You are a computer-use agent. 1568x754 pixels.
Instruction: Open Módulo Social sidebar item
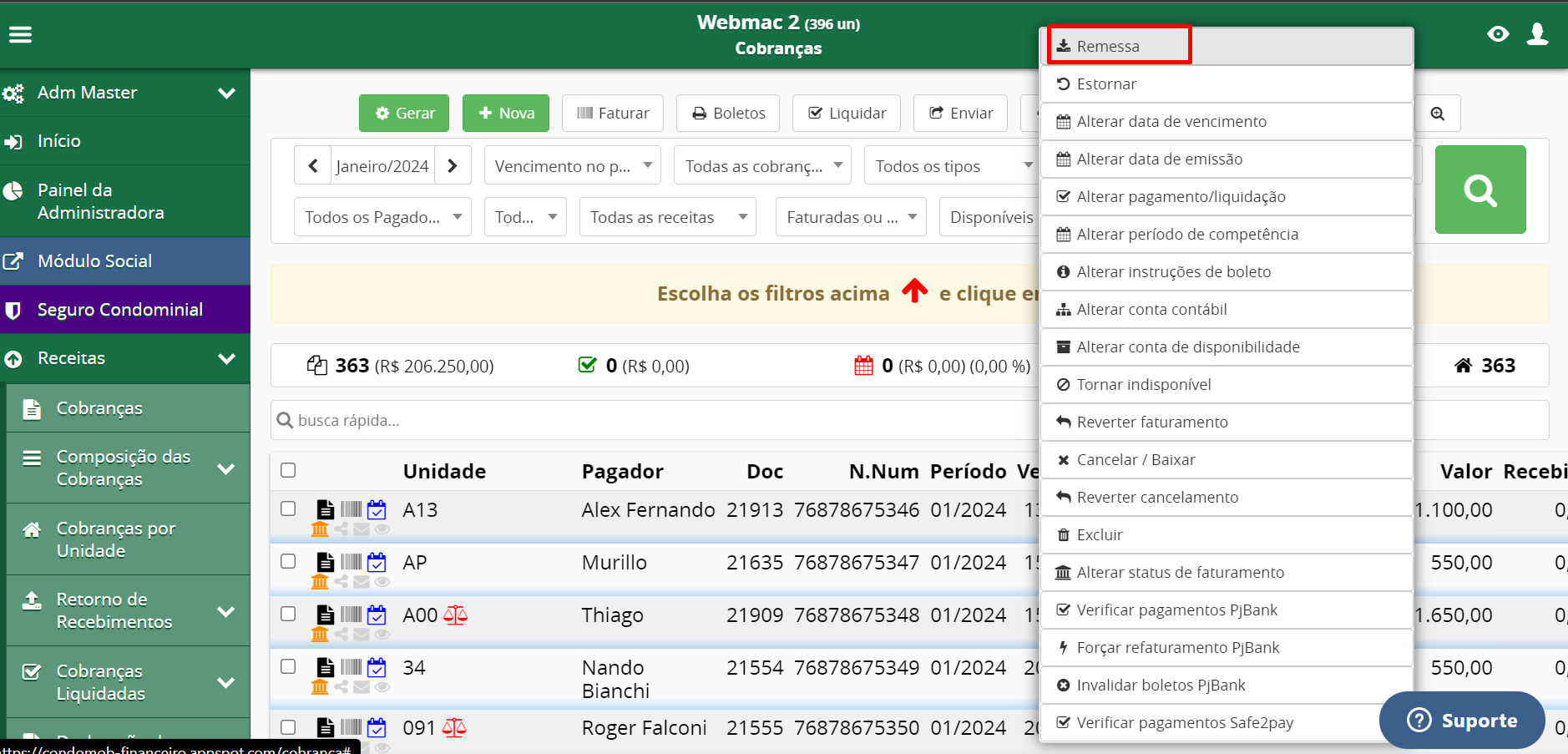(125, 261)
